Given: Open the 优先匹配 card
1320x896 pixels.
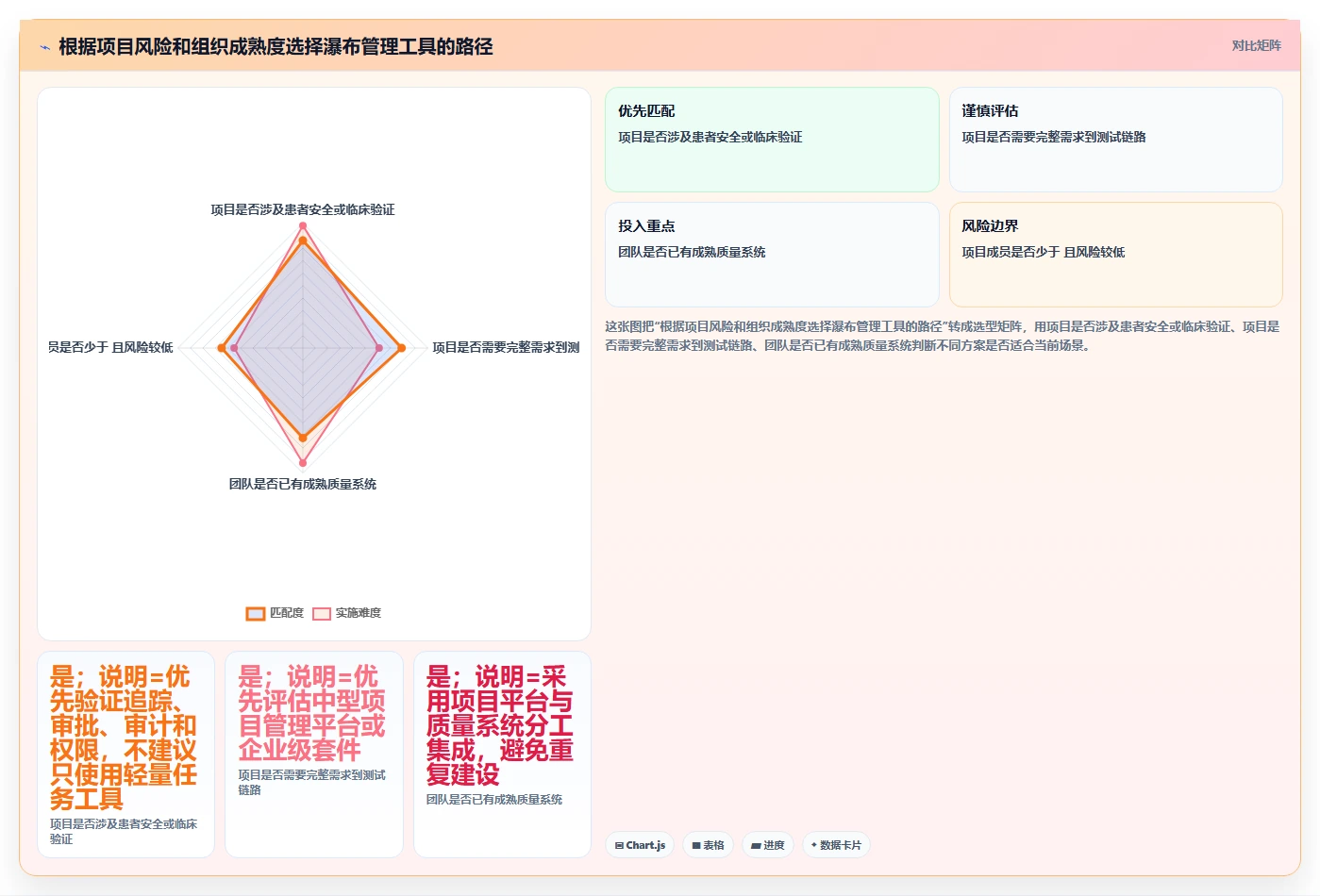Looking at the screenshot, I should tap(772, 140).
